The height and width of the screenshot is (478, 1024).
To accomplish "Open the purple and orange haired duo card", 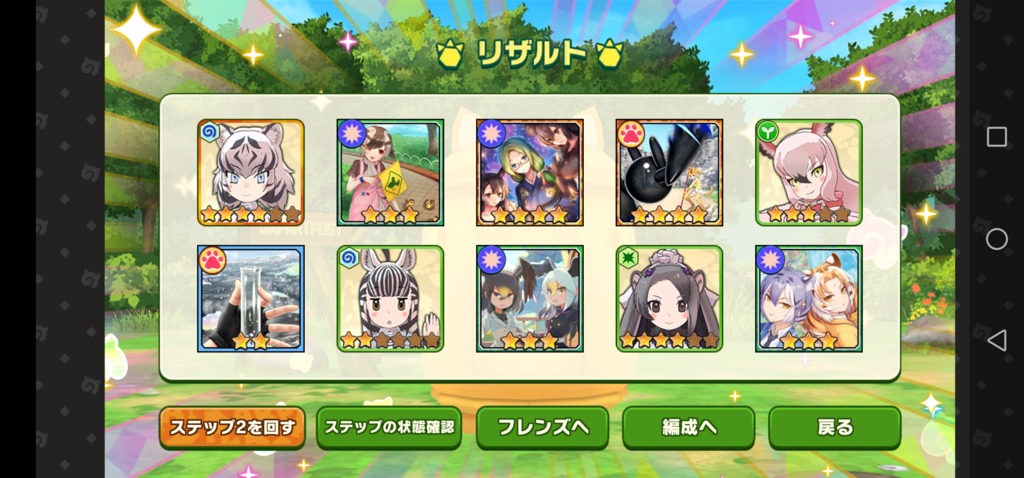I will 809,299.
